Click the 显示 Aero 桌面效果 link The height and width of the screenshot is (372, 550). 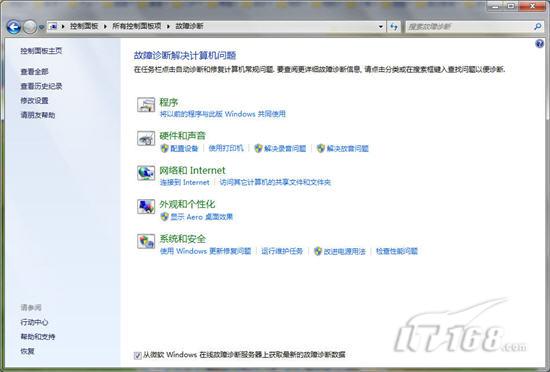202,217
